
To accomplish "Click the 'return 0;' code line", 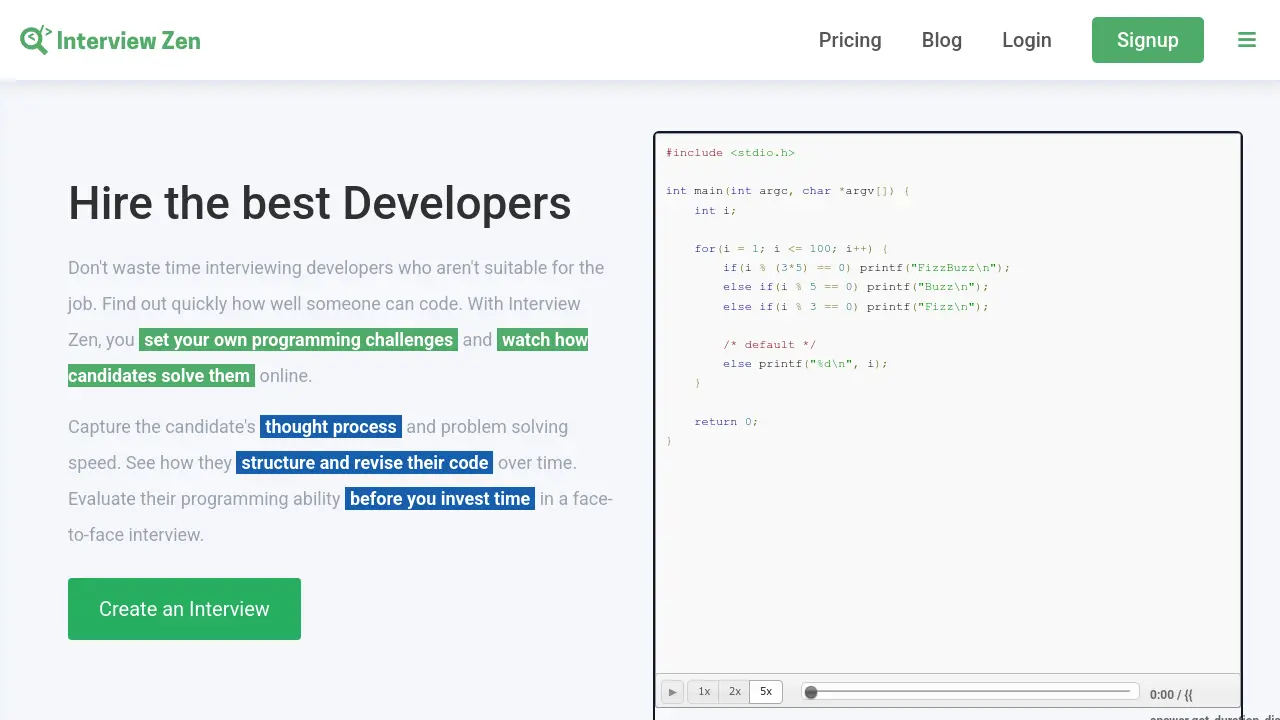I will [x=726, y=422].
